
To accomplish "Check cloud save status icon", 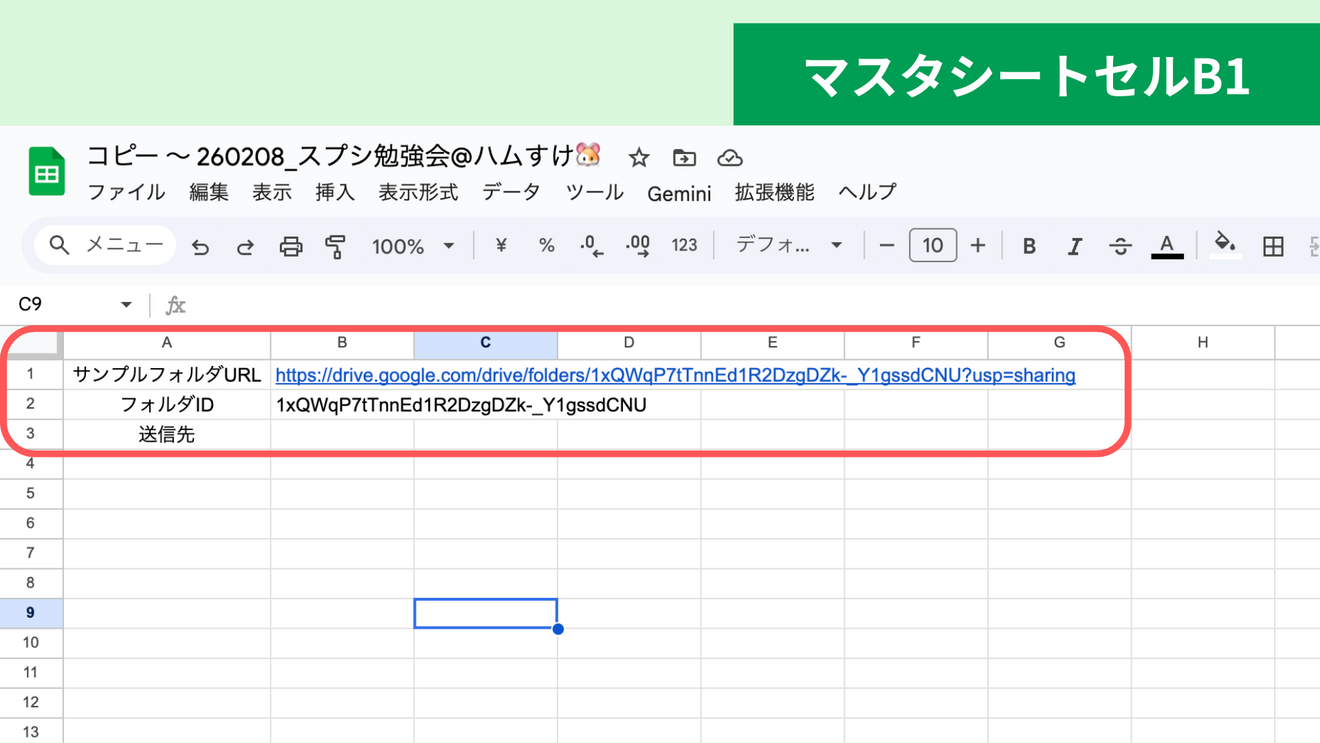I will [x=730, y=158].
